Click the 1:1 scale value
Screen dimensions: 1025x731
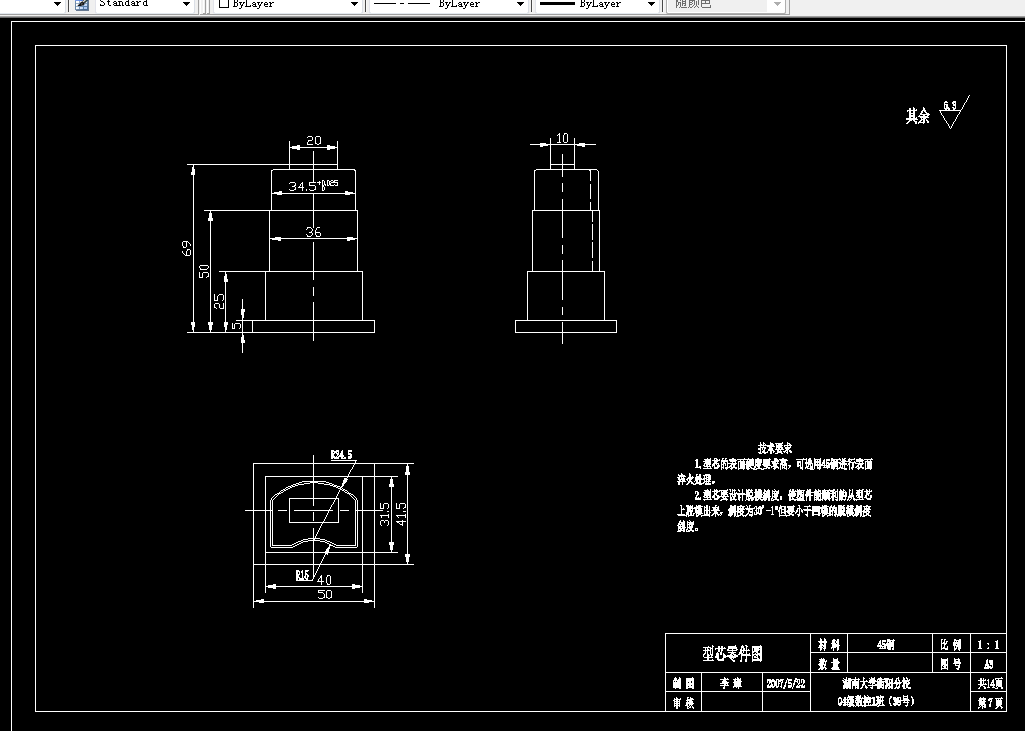tap(988, 645)
